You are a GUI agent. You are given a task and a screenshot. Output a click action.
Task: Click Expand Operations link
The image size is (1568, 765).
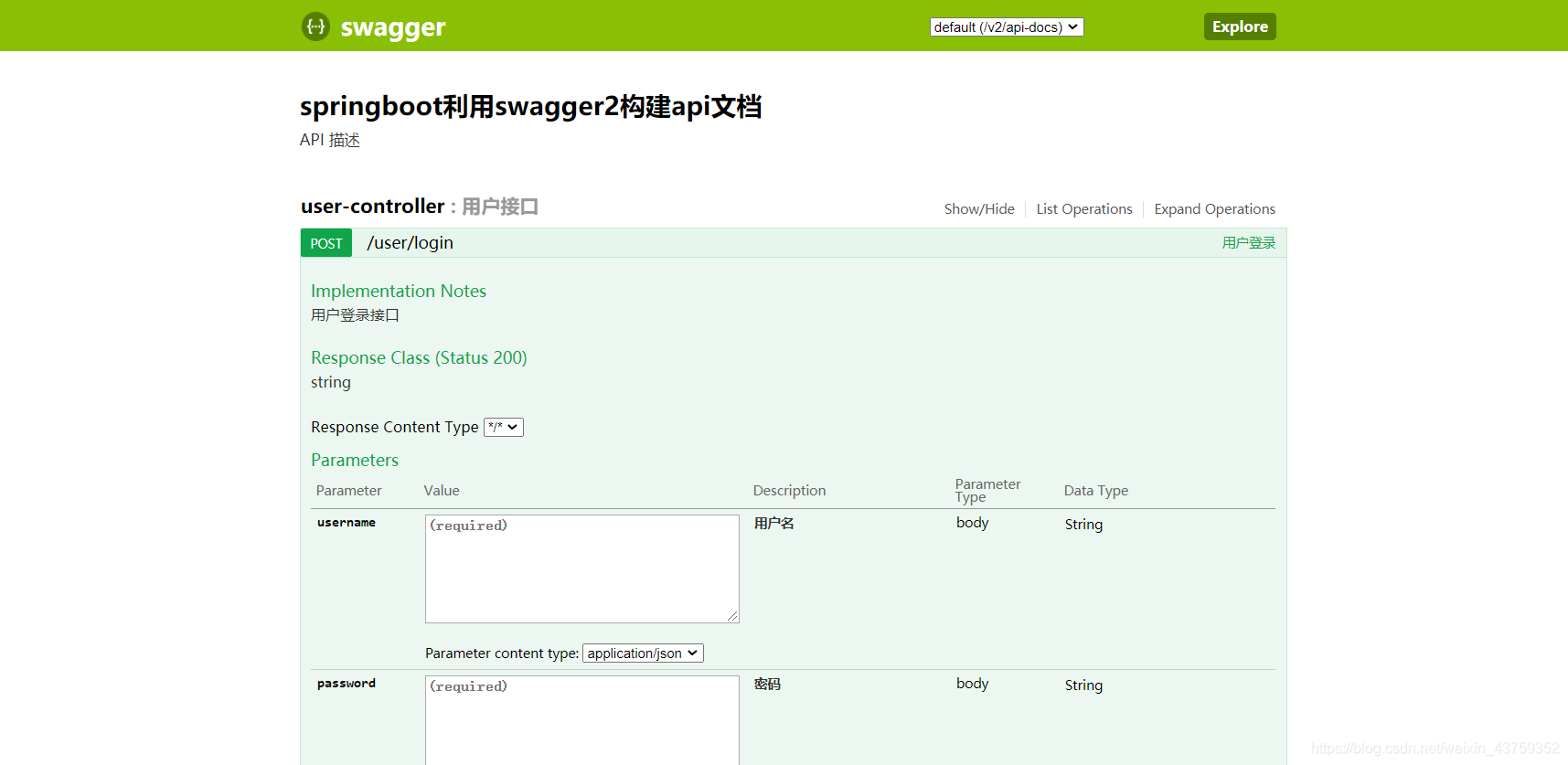click(1214, 209)
